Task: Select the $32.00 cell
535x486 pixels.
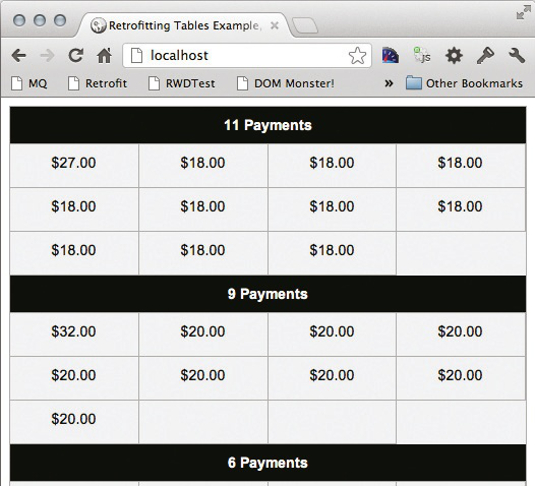Action: point(74,334)
